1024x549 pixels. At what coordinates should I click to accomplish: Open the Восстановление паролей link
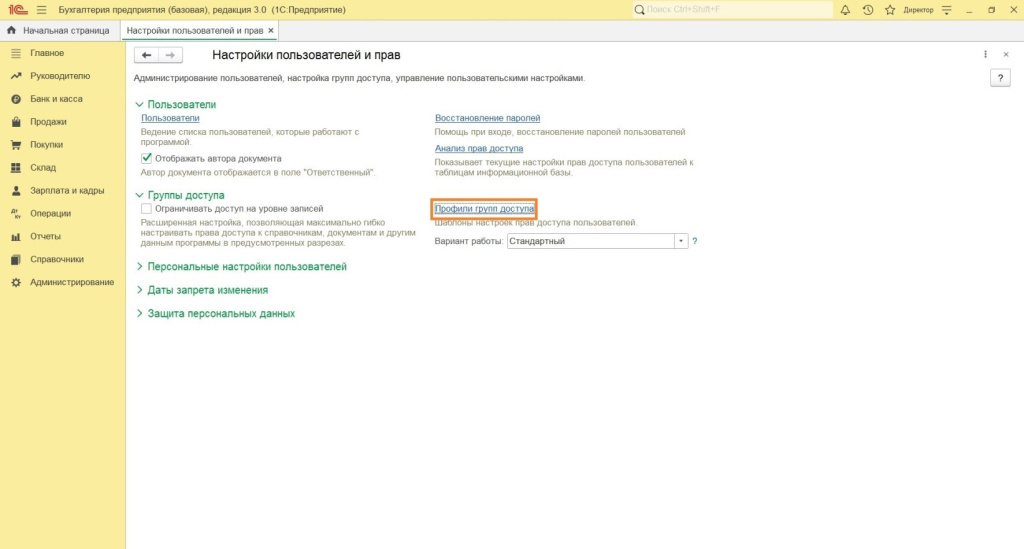click(487, 118)
